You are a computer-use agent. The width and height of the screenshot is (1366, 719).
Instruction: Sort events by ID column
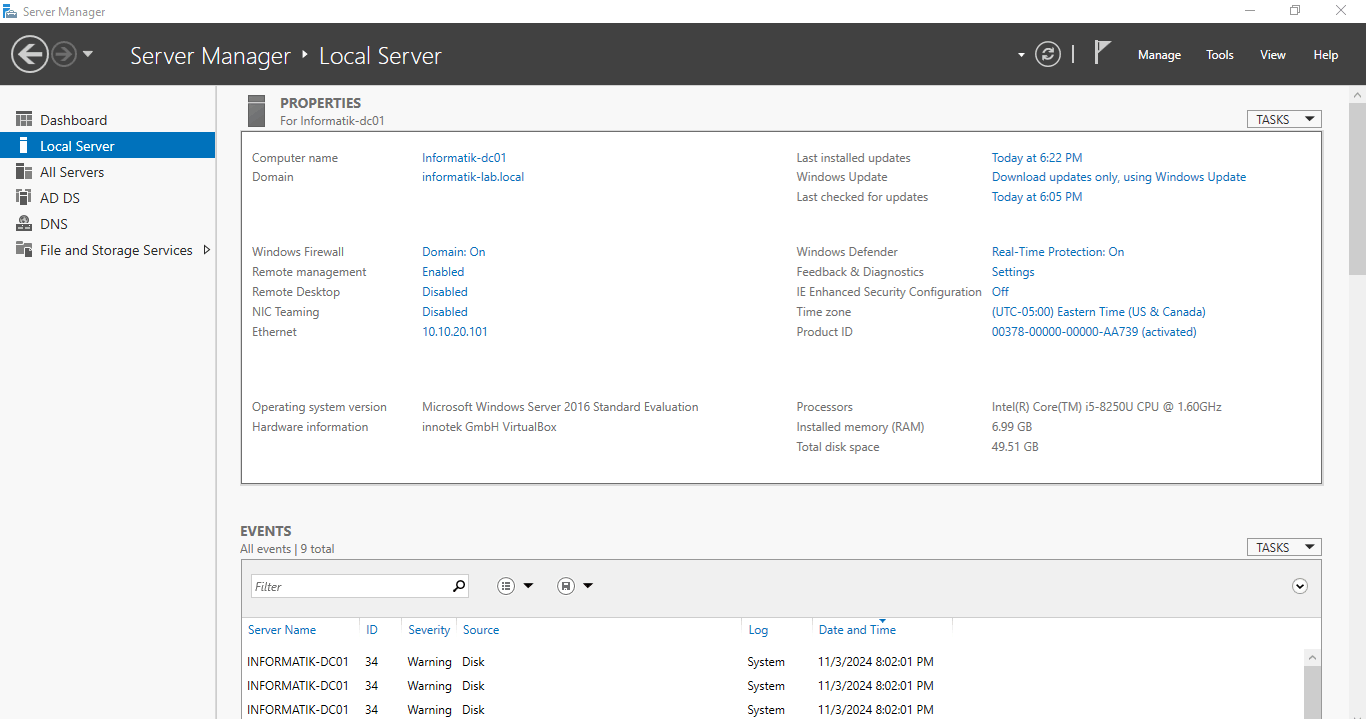[x=372, y=630]
